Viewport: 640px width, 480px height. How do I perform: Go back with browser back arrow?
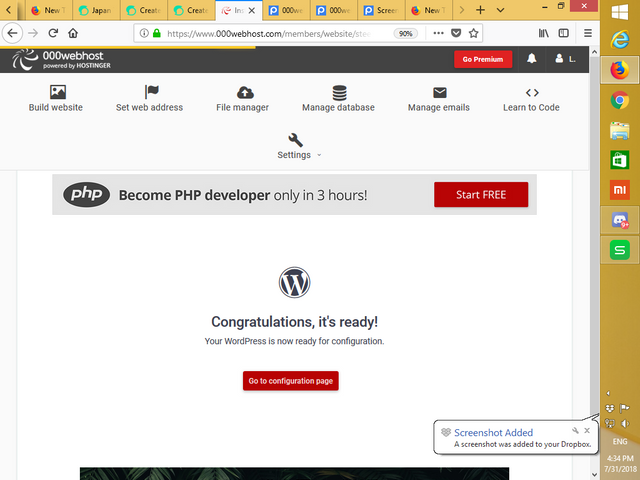point(12,33)
